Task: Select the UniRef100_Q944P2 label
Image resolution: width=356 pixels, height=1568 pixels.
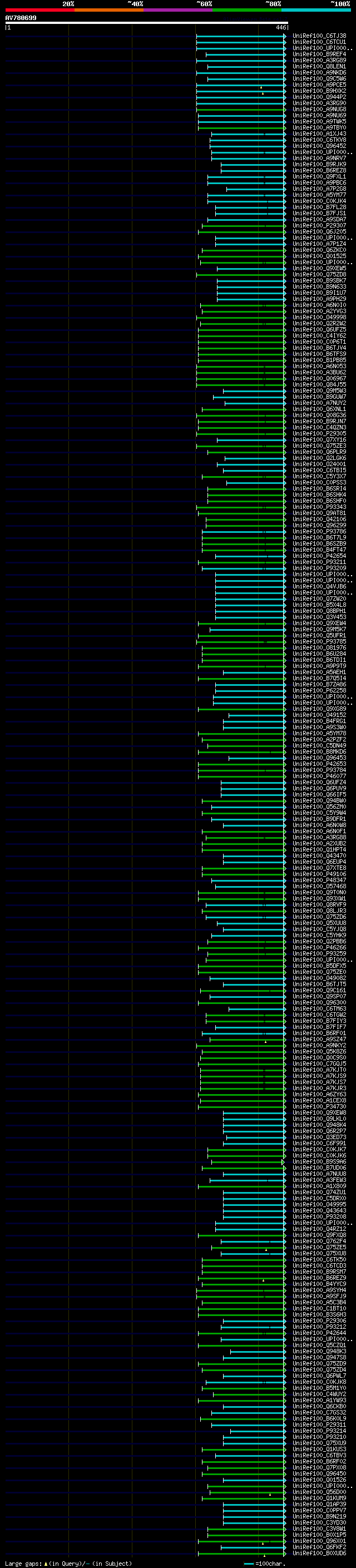Action: coord(319,97)
